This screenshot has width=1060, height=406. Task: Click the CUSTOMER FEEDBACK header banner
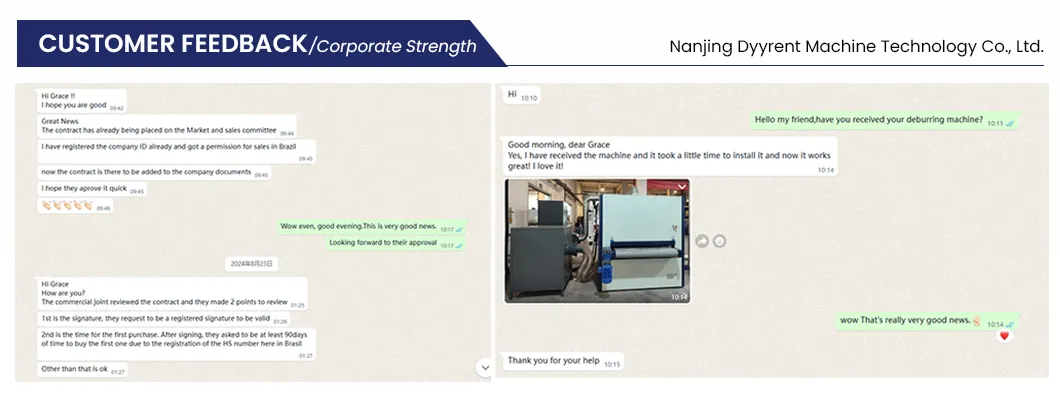pos(172,44)
